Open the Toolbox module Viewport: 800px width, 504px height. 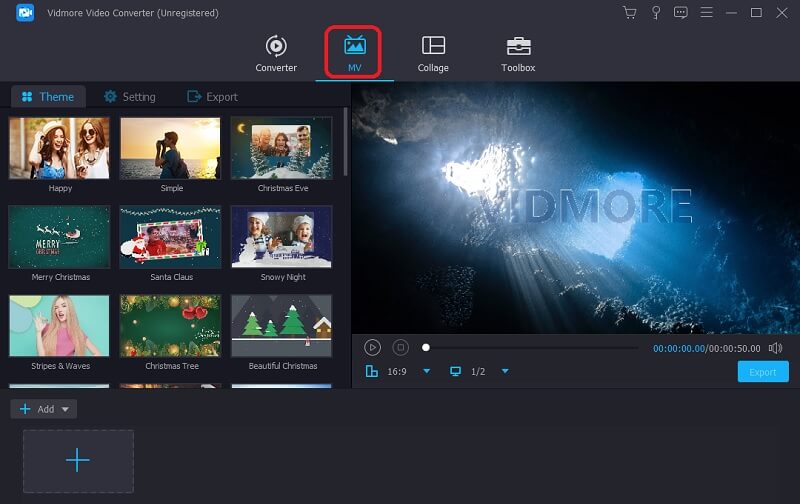click(x=518, y=54)
